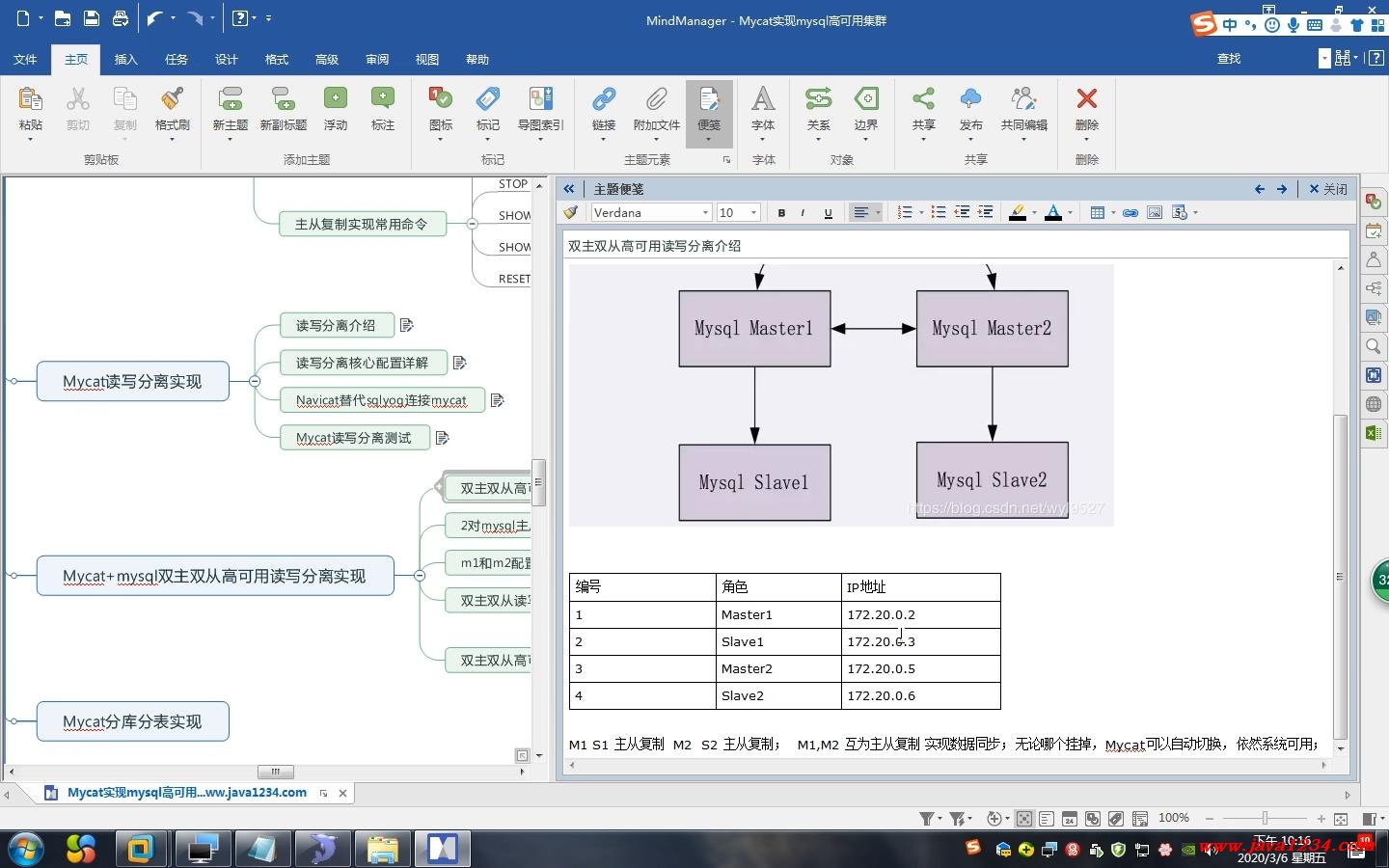This screenshot has width=1389, height=868.
Task: Increase indent in the notes toolbar
Action: [x=985, y=212]
